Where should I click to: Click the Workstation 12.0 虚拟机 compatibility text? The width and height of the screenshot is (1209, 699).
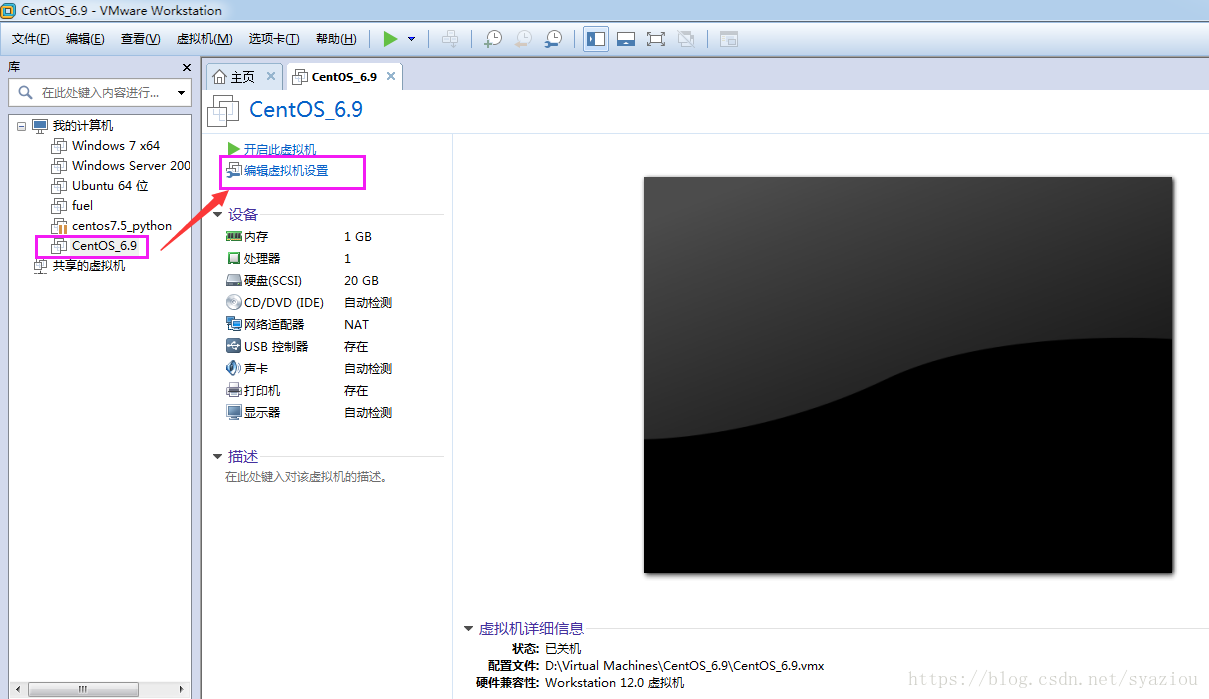click(x=615, y=683)
